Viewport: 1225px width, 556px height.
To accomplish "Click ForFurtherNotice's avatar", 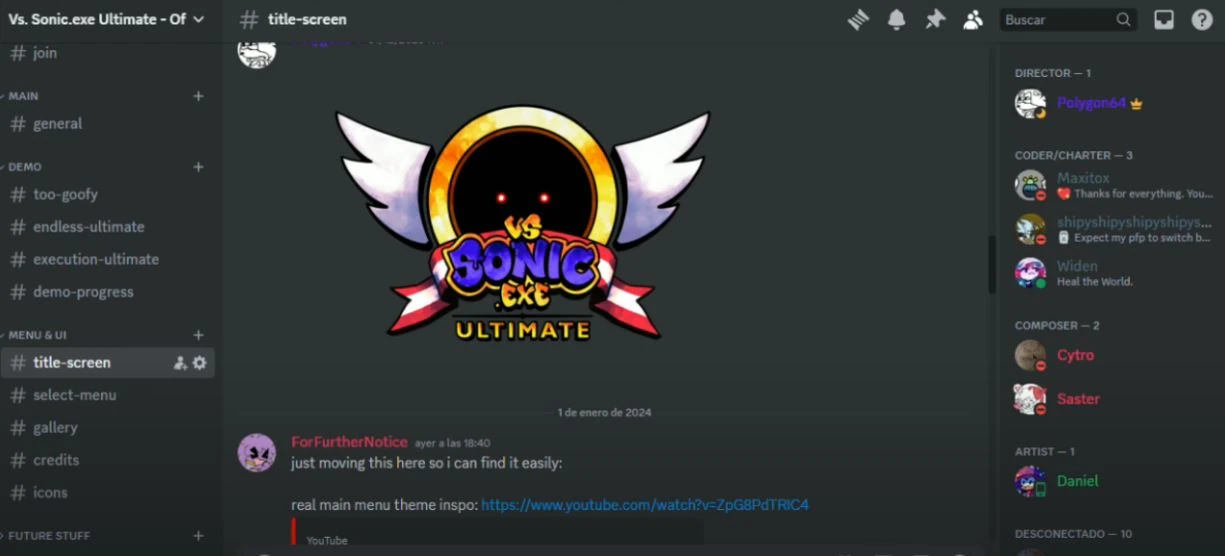I will click(257, 453).
